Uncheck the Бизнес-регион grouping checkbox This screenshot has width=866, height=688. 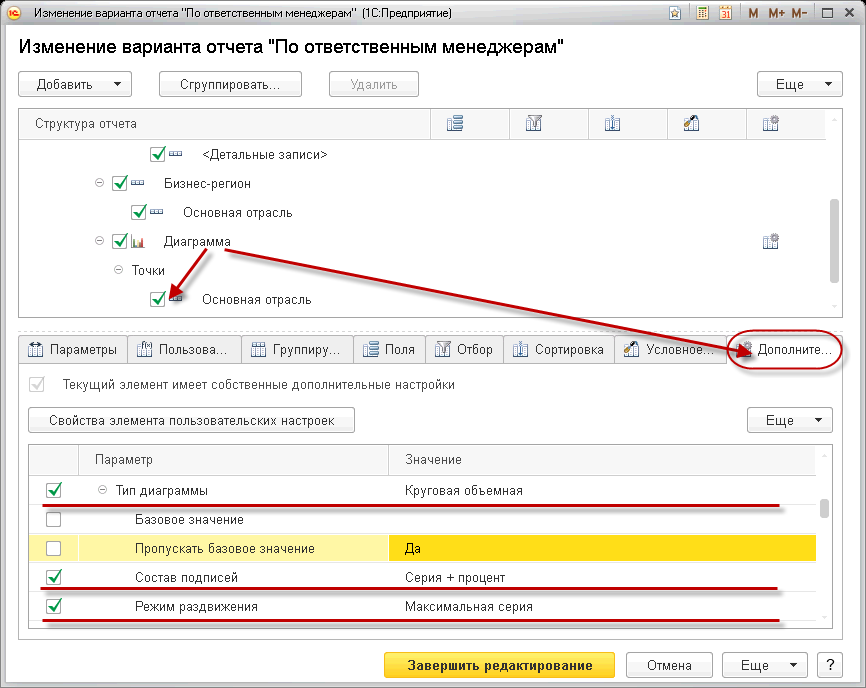click(x=121, y=184)
